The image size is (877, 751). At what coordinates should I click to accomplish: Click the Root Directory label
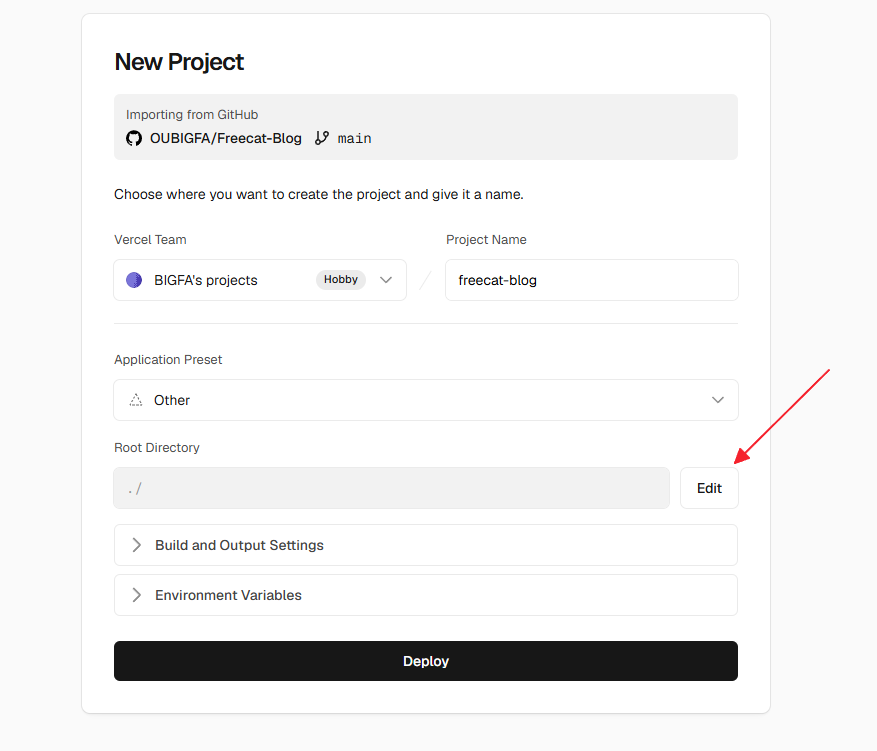click(x=157, y=448)
